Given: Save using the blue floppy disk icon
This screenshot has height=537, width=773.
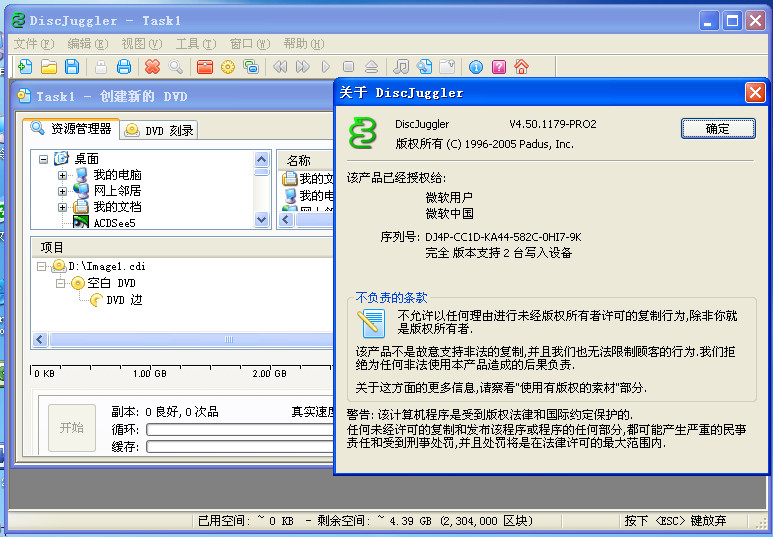Looking at the screenshot, I should 72,67.
